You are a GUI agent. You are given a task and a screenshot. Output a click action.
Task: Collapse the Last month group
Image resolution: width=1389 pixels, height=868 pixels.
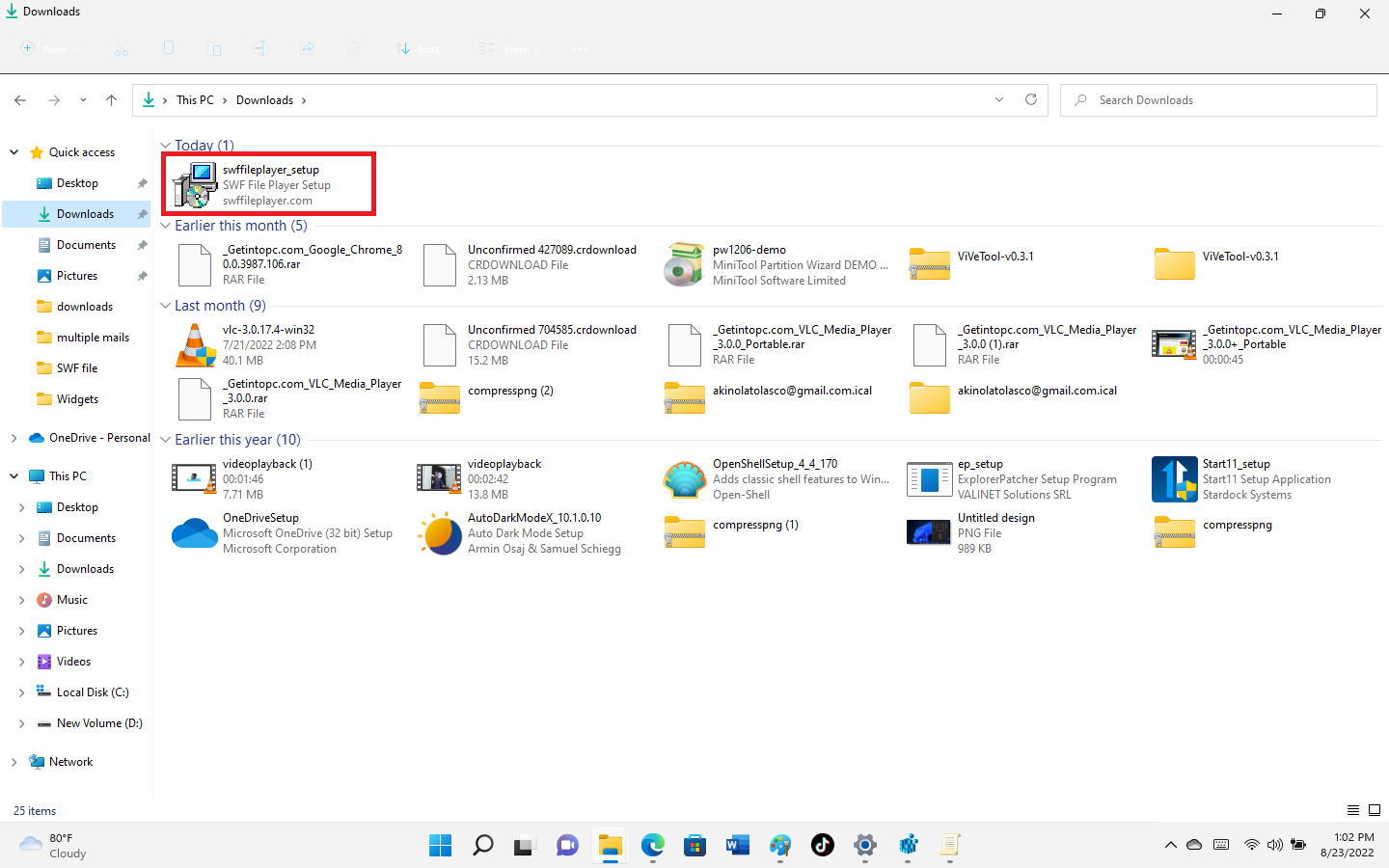[x=165, y=306]
